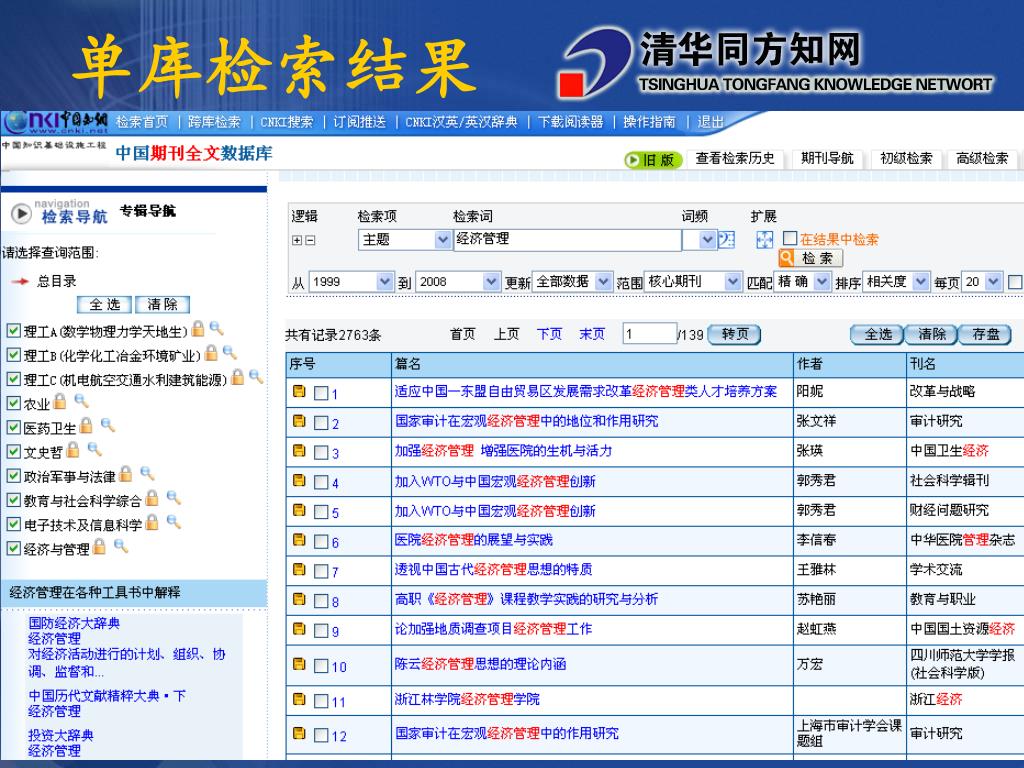Tick the checkbox for result 1
Image resolution: width=1024 pixels, height=768 pixels.
321,393
